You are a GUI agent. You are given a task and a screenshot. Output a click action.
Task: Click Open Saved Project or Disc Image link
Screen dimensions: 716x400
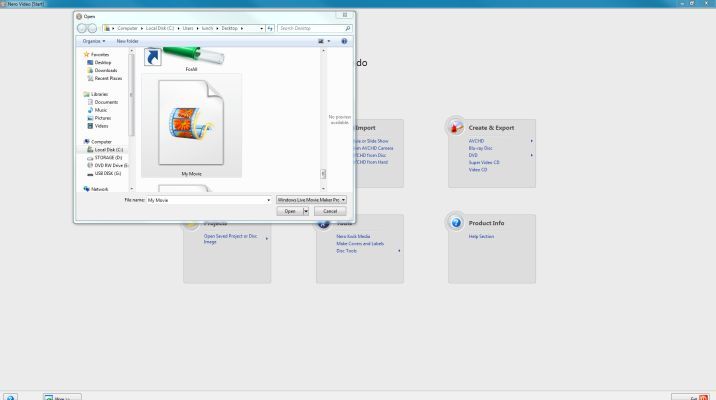pos(230,239)
